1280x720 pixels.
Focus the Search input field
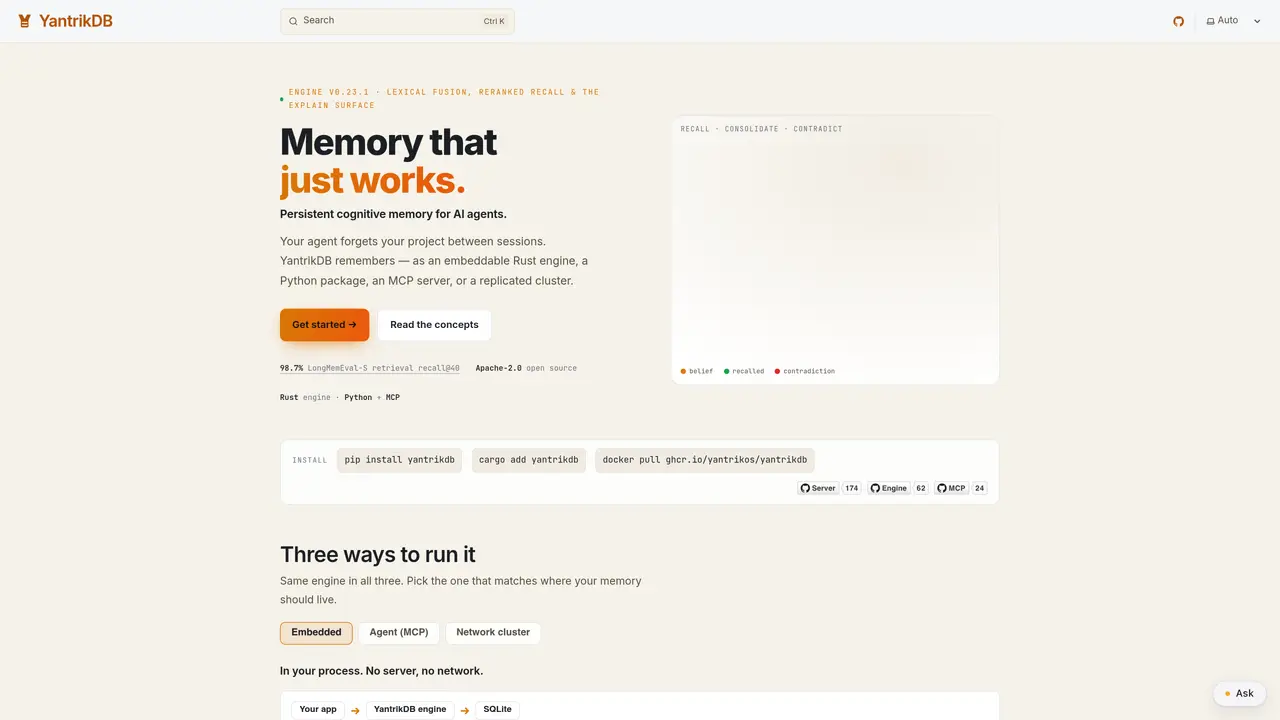(397, 21)
